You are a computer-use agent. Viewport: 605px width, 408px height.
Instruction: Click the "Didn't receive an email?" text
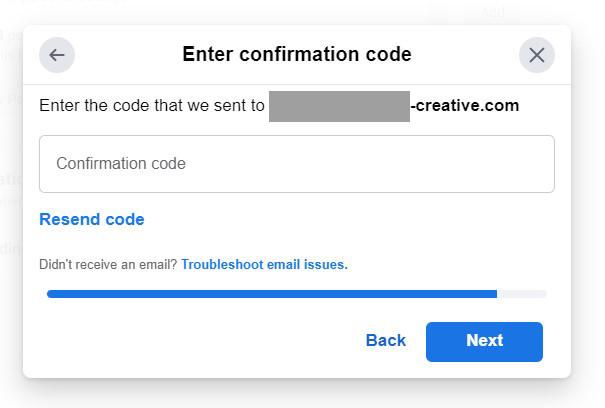click(x=108, y=264)
